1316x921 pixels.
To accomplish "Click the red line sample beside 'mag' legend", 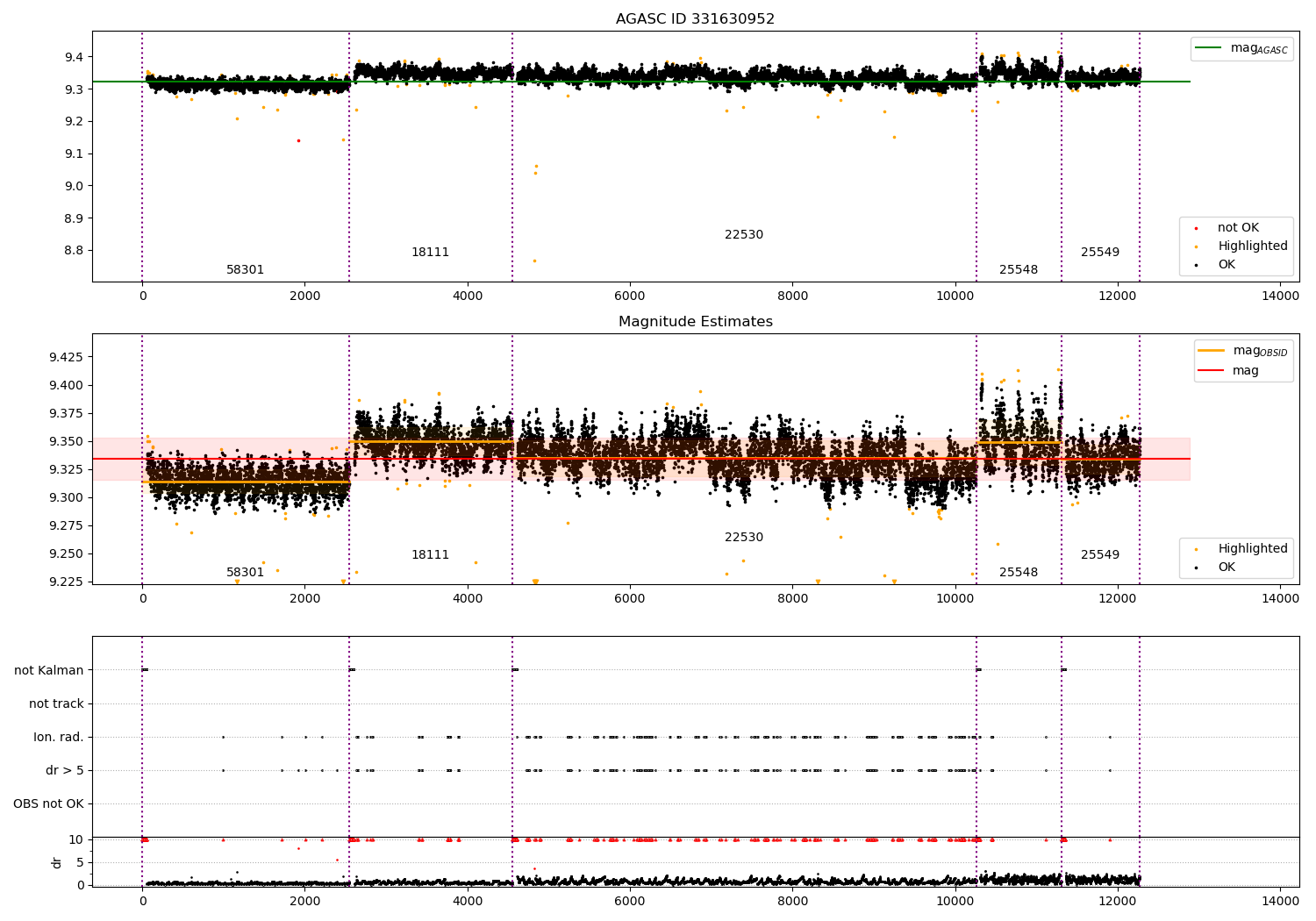I will pos(1211,370).
